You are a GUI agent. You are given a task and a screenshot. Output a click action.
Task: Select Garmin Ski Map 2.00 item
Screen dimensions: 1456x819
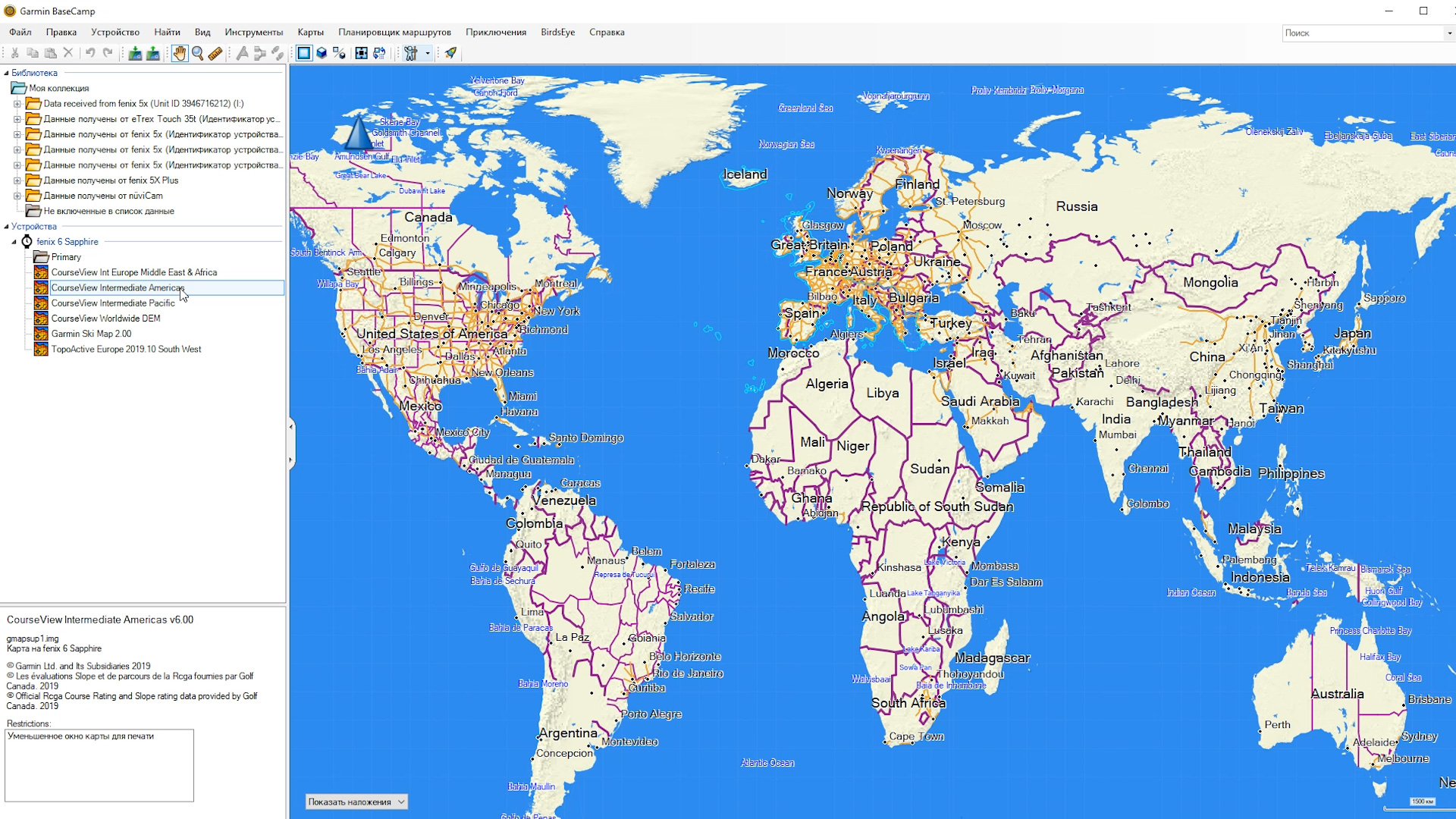(91, 334)
